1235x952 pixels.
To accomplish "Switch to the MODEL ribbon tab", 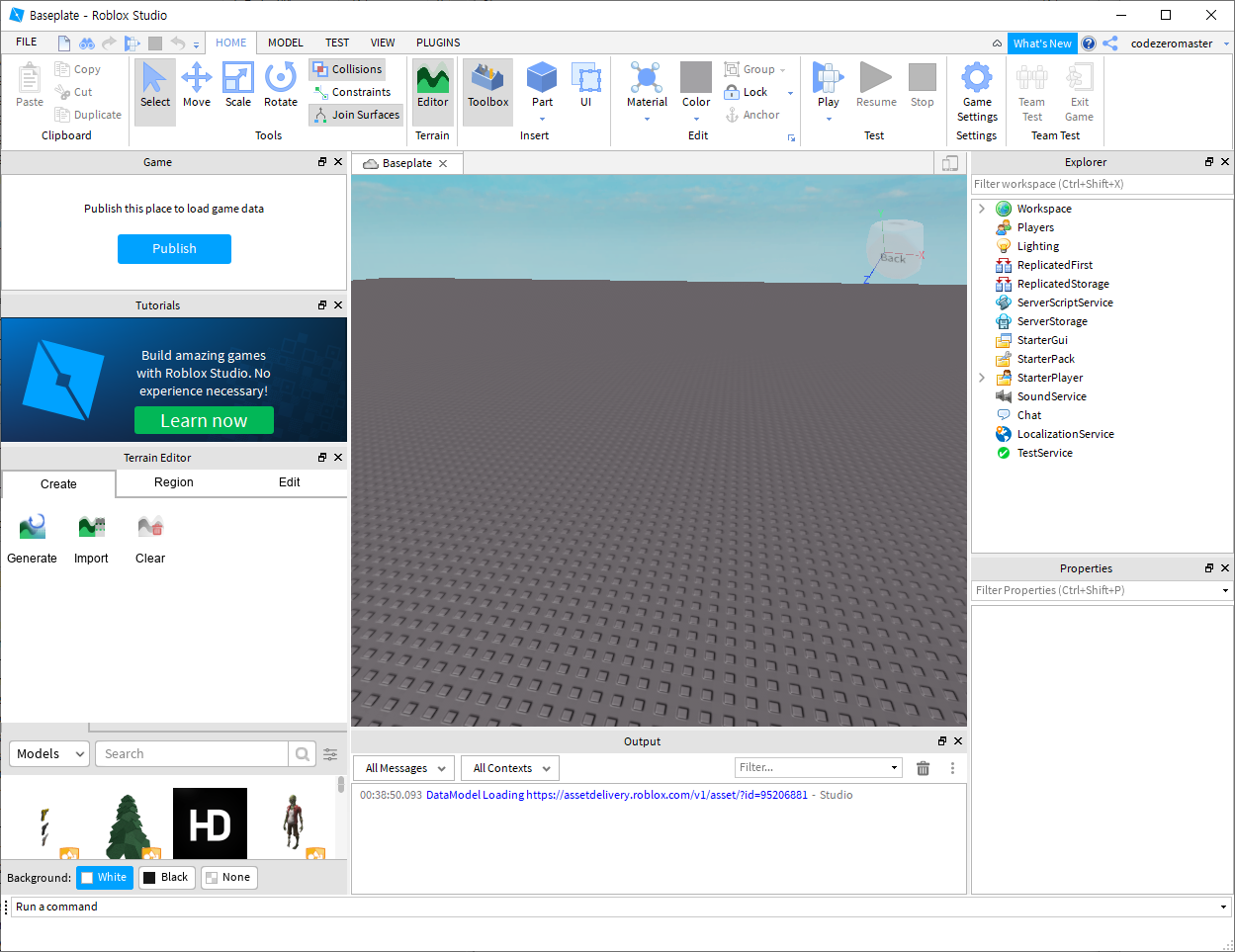I will (x=285, y=43).
